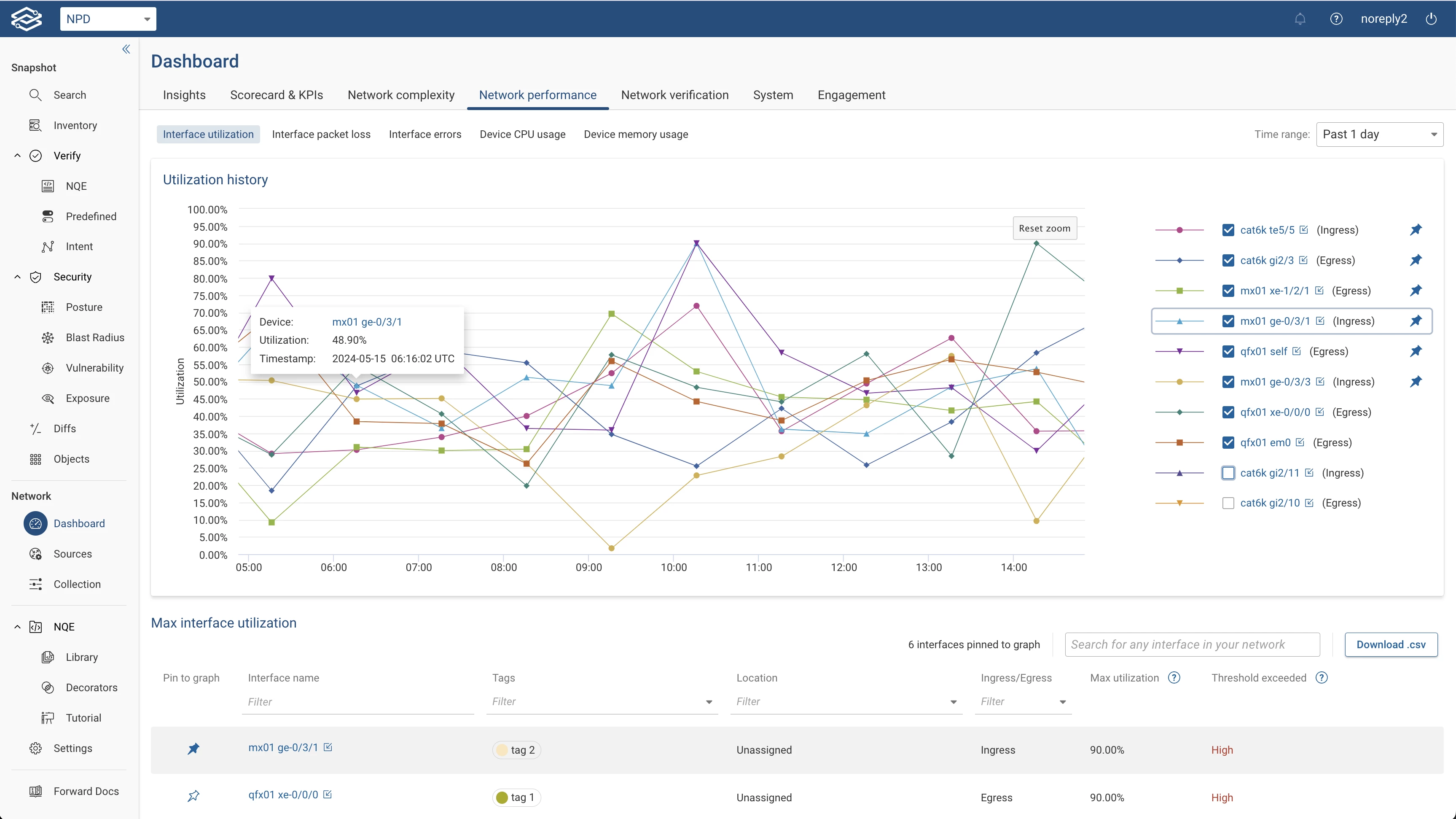The width and height of the screenshot is (1456, 819).
Task: Enable the cat6k gi2/11 Ingress checkbox
Action: pos(1228,473)
